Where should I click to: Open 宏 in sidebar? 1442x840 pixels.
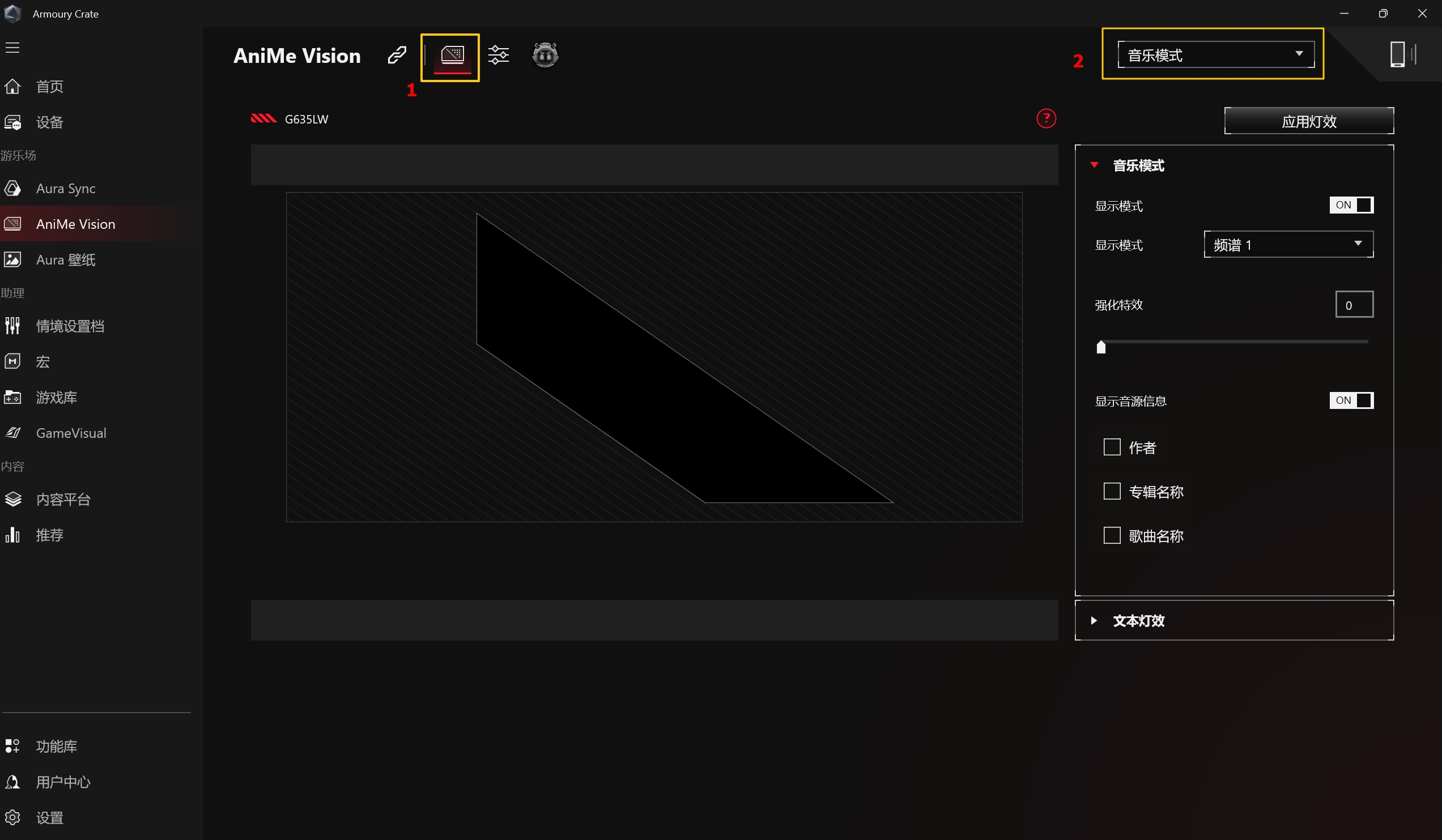pos(43,361)
